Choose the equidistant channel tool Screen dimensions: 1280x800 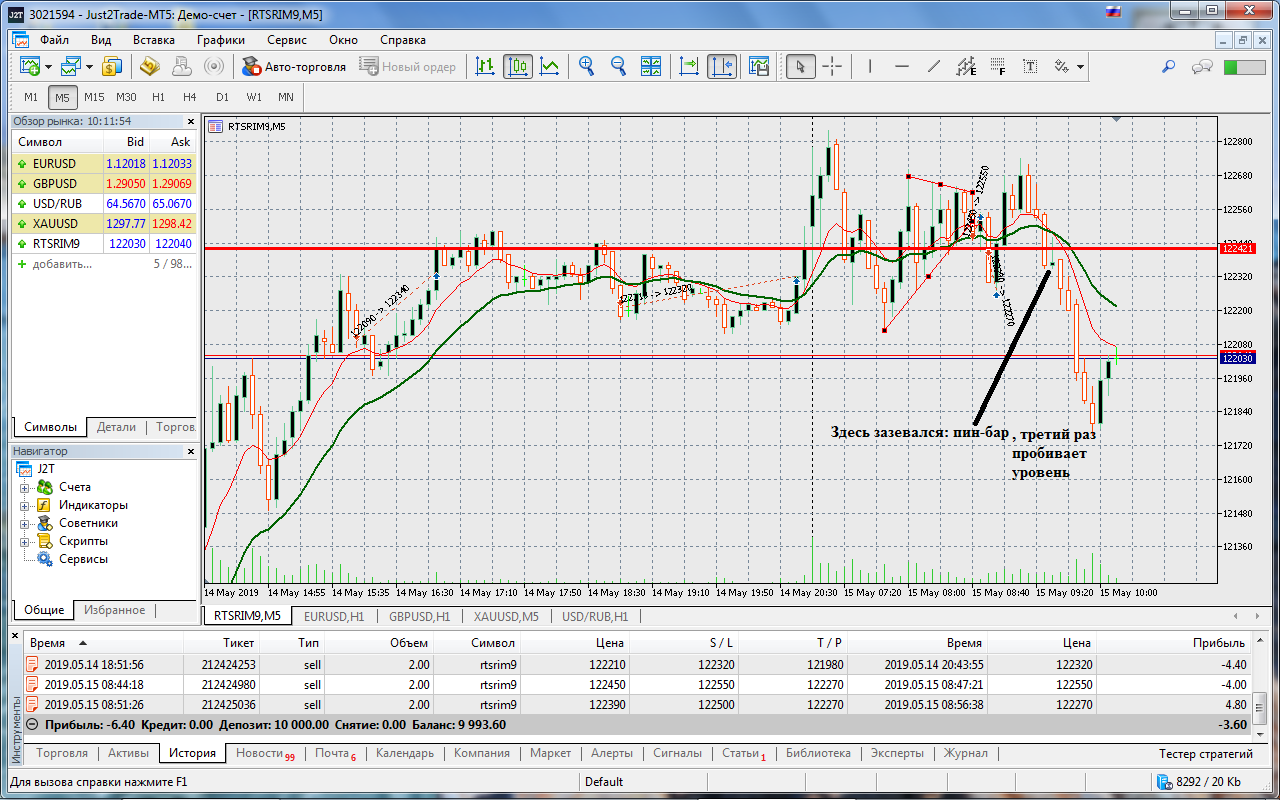pos(966,67)
